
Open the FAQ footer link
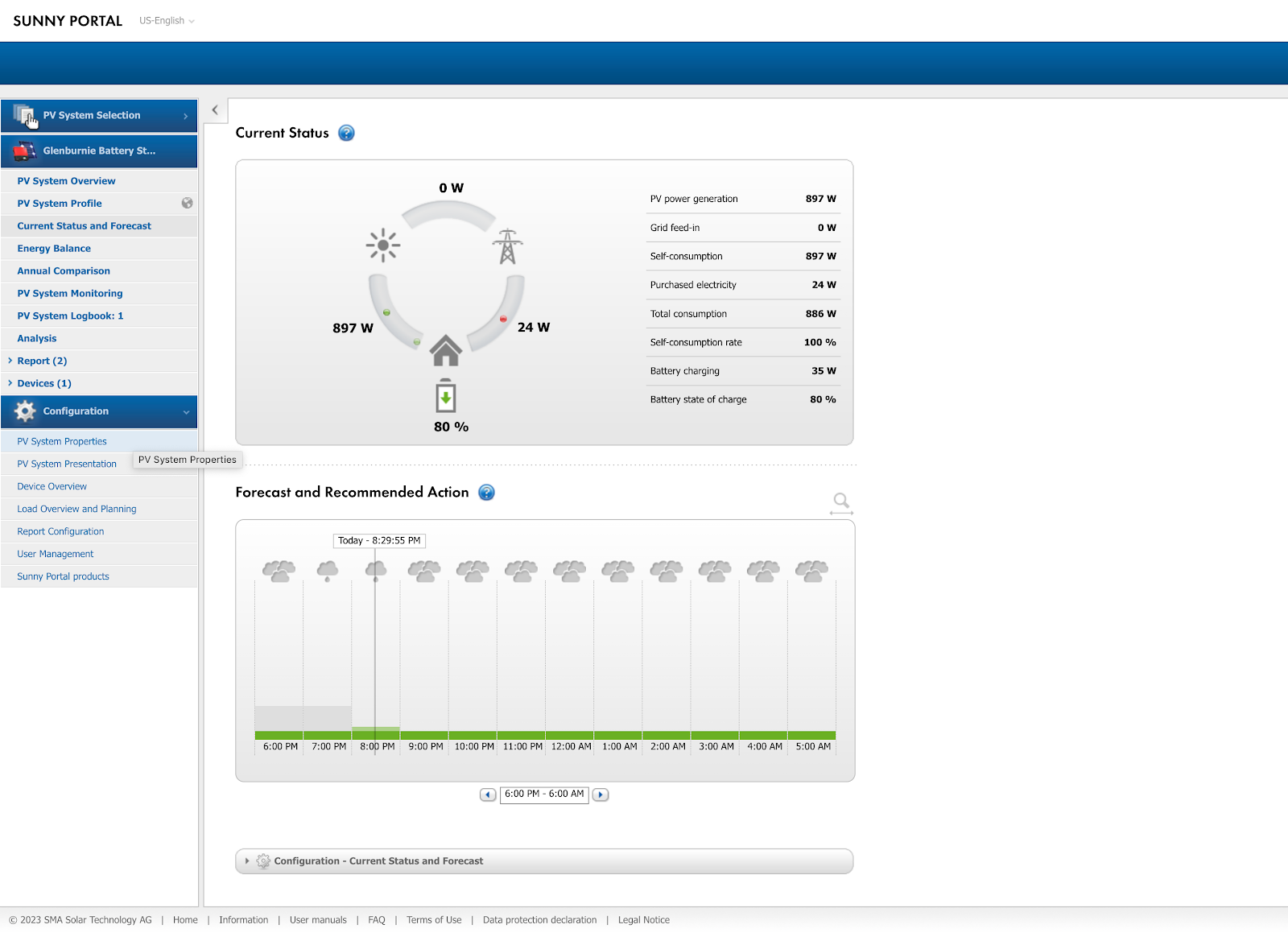(x=377, y=920)
